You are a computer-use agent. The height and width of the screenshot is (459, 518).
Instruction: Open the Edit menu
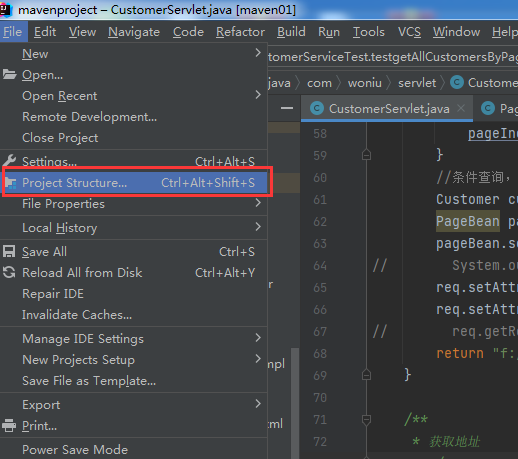(45, 32)
